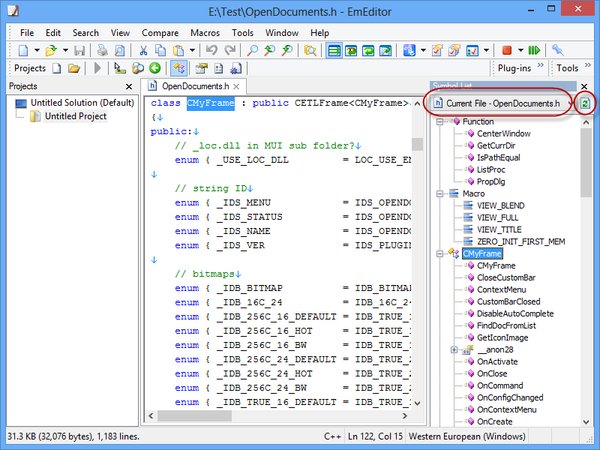600x450 pixels.
Task: Click the Plug-ins toolbar label
Action: pos(513,68)
